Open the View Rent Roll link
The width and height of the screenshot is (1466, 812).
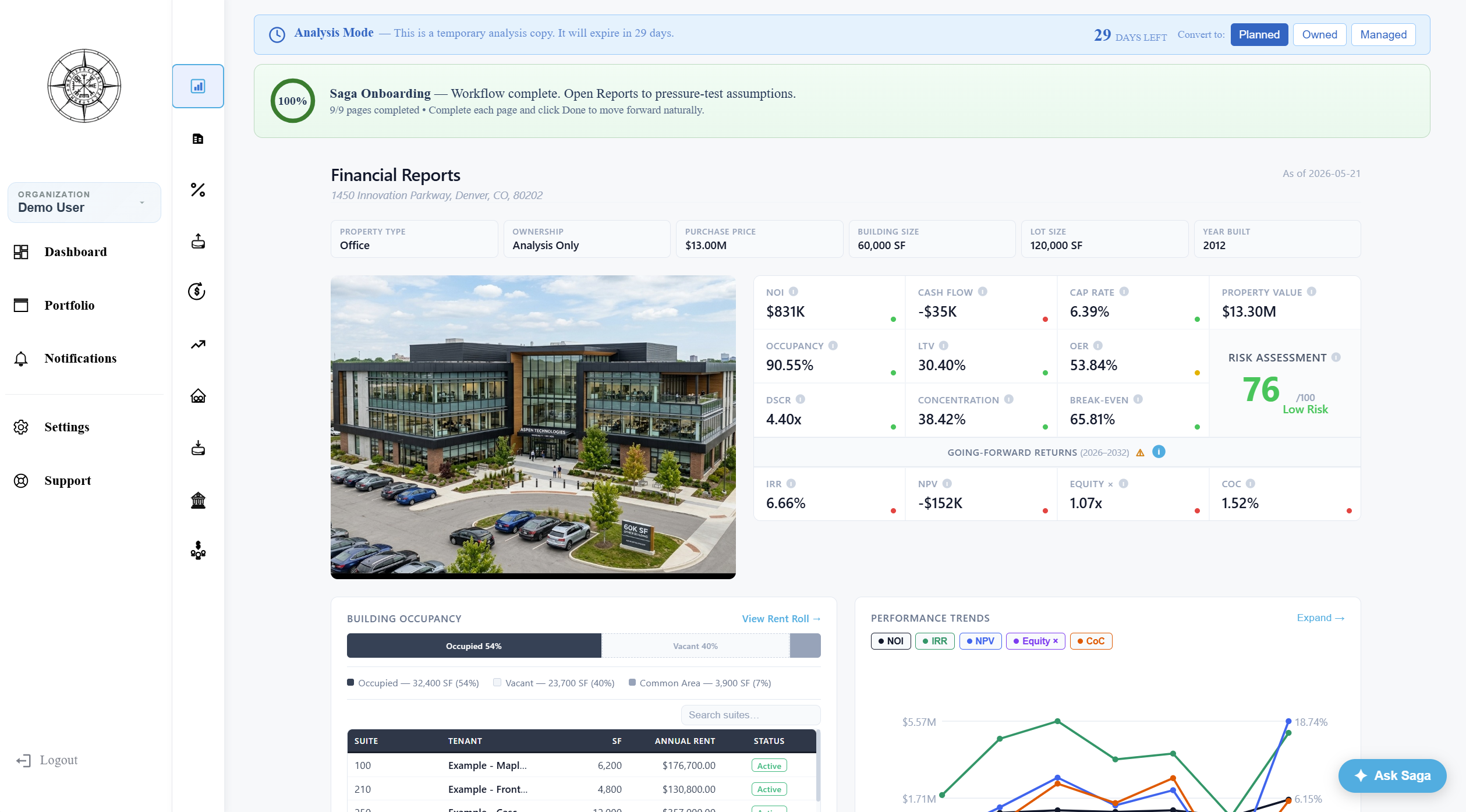click(781, 618)
